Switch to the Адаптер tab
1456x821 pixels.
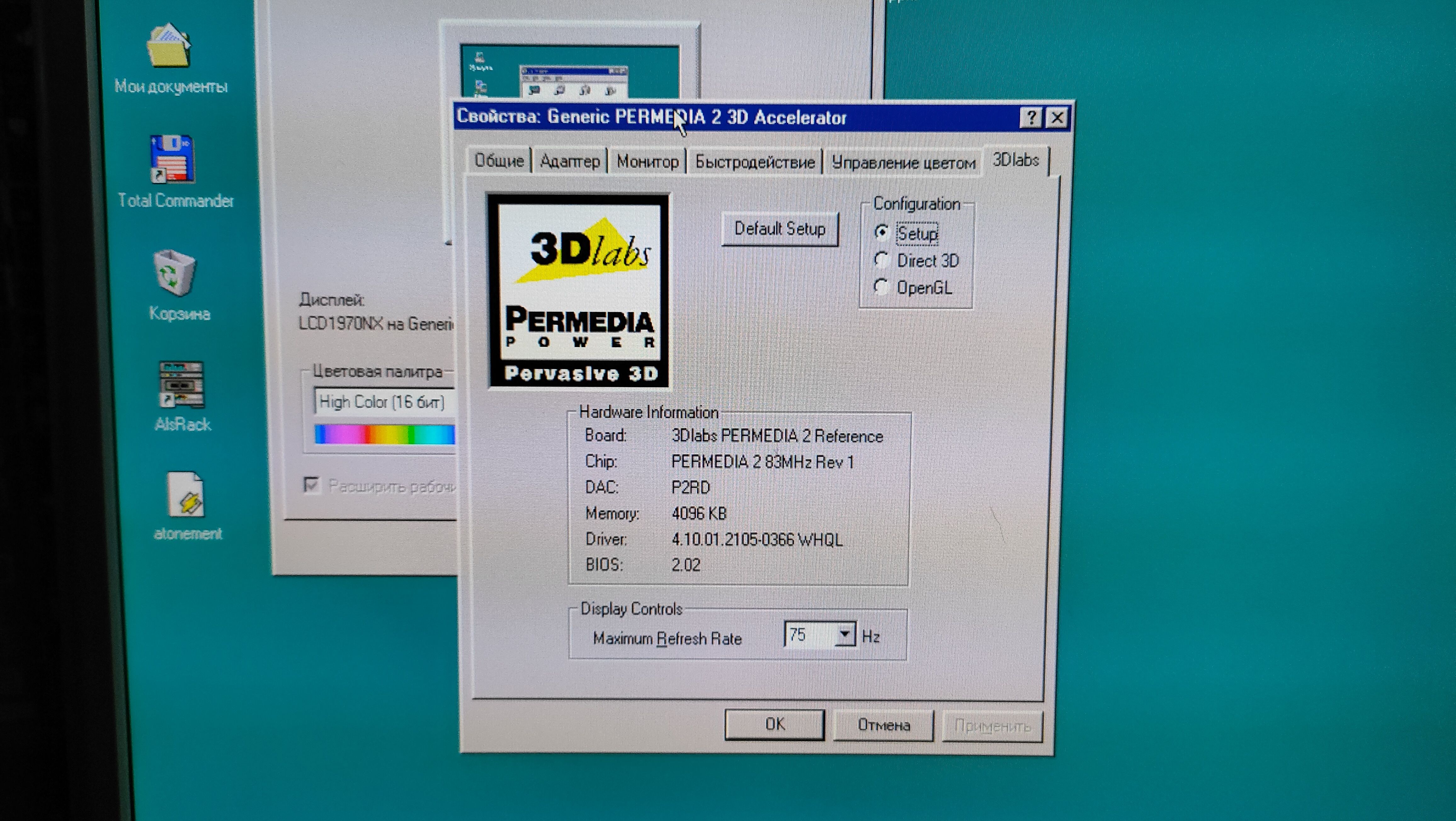coord(569,161)
